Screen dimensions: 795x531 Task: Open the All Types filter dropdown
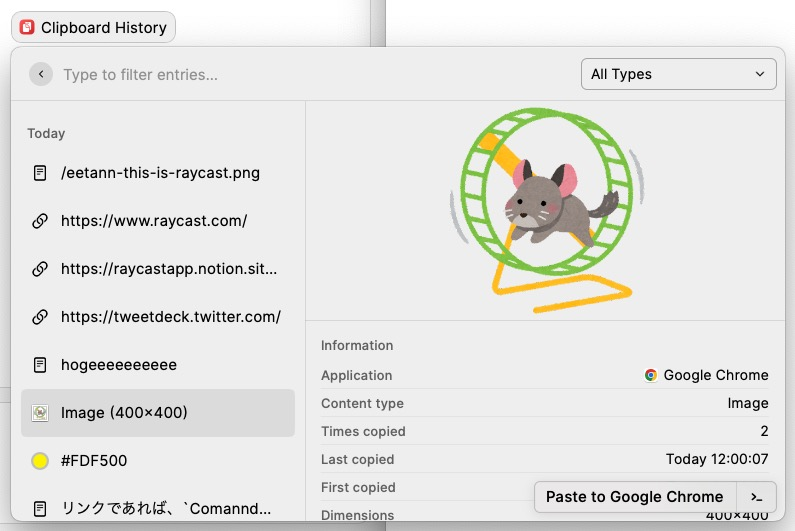(678, 74)
